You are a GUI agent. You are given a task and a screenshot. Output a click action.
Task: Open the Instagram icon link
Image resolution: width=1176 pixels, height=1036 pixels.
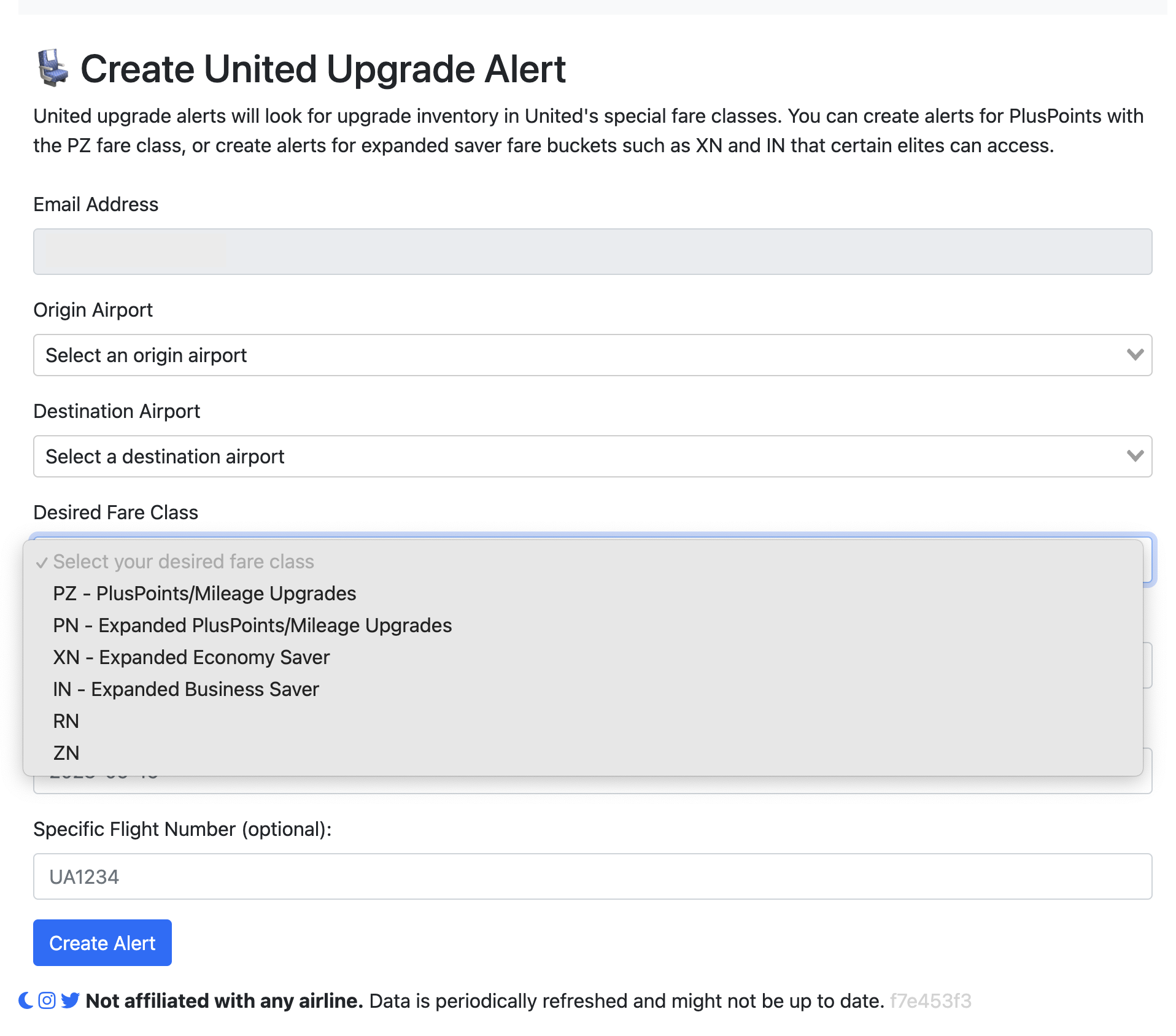click(x=47, y=1001)
